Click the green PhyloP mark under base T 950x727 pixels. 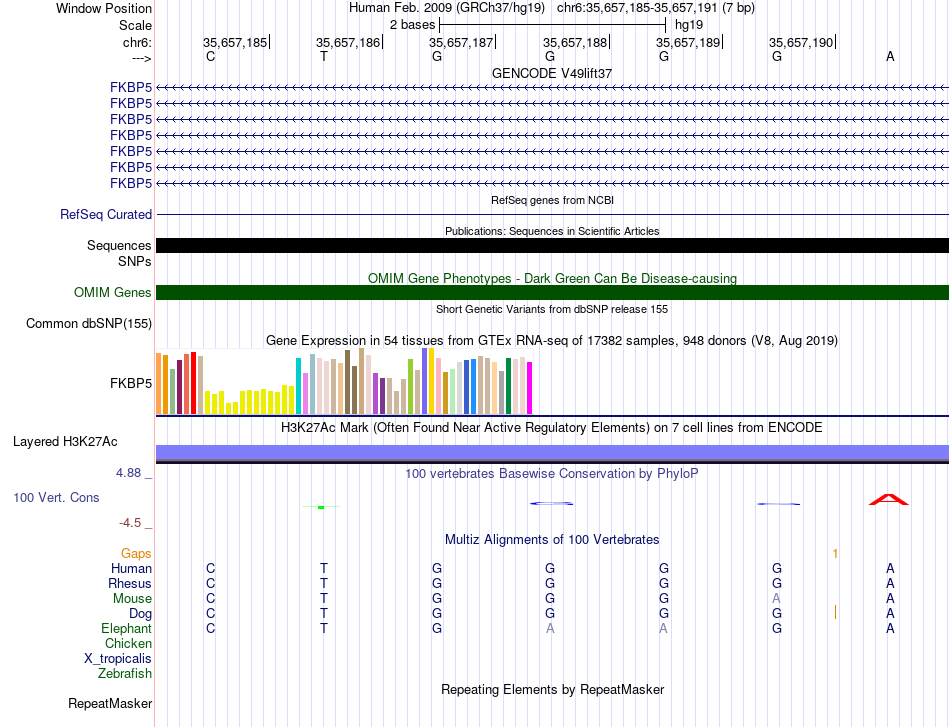(x=321, y=507)
